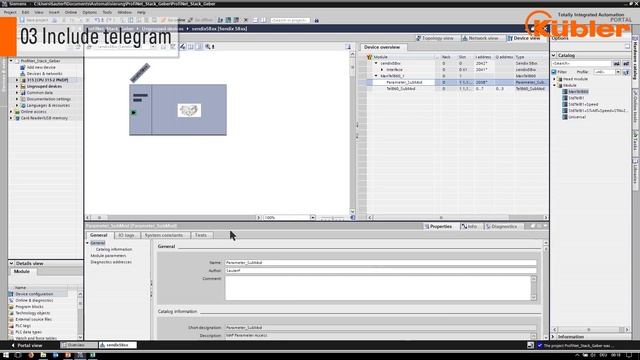Click the Device configuration icon in Details view
The image size is (640, 360).
(x=11, y=294)
